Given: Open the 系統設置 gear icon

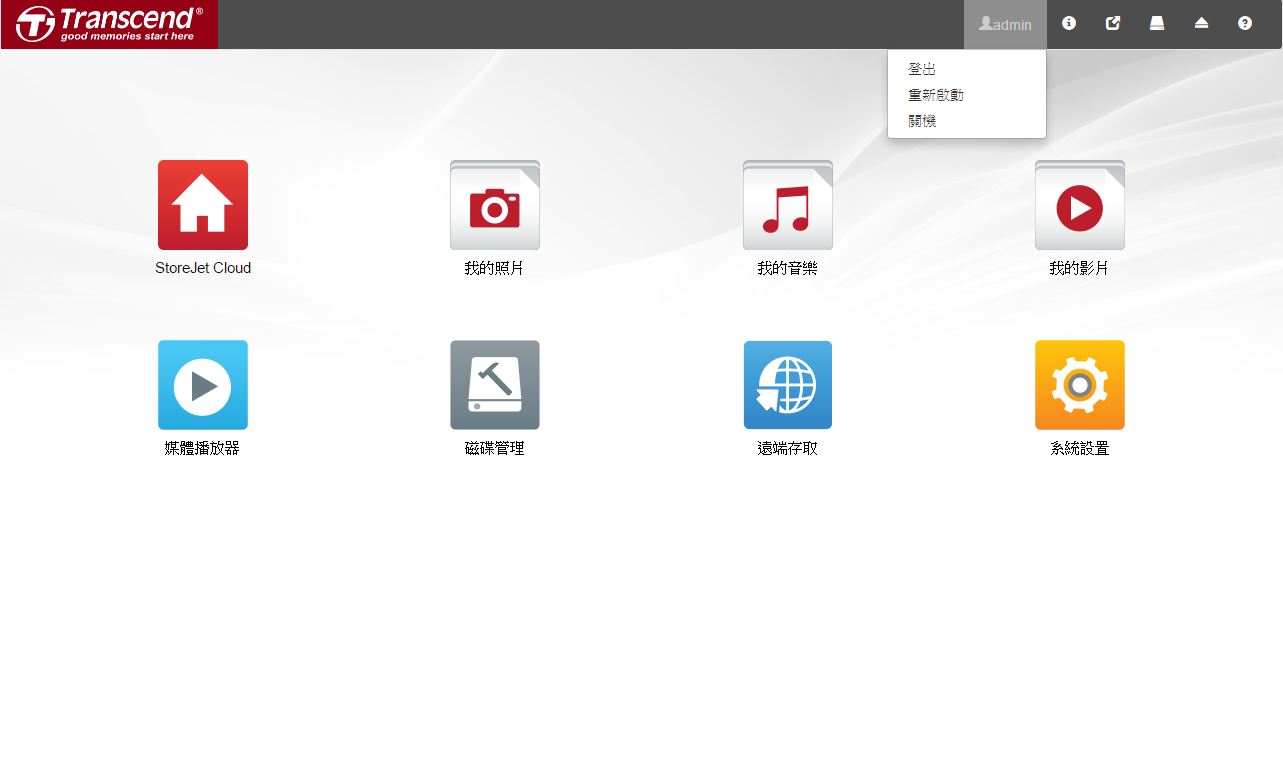Looking at the screenshot, I should pyautogui.click(x=1080, y=385).
